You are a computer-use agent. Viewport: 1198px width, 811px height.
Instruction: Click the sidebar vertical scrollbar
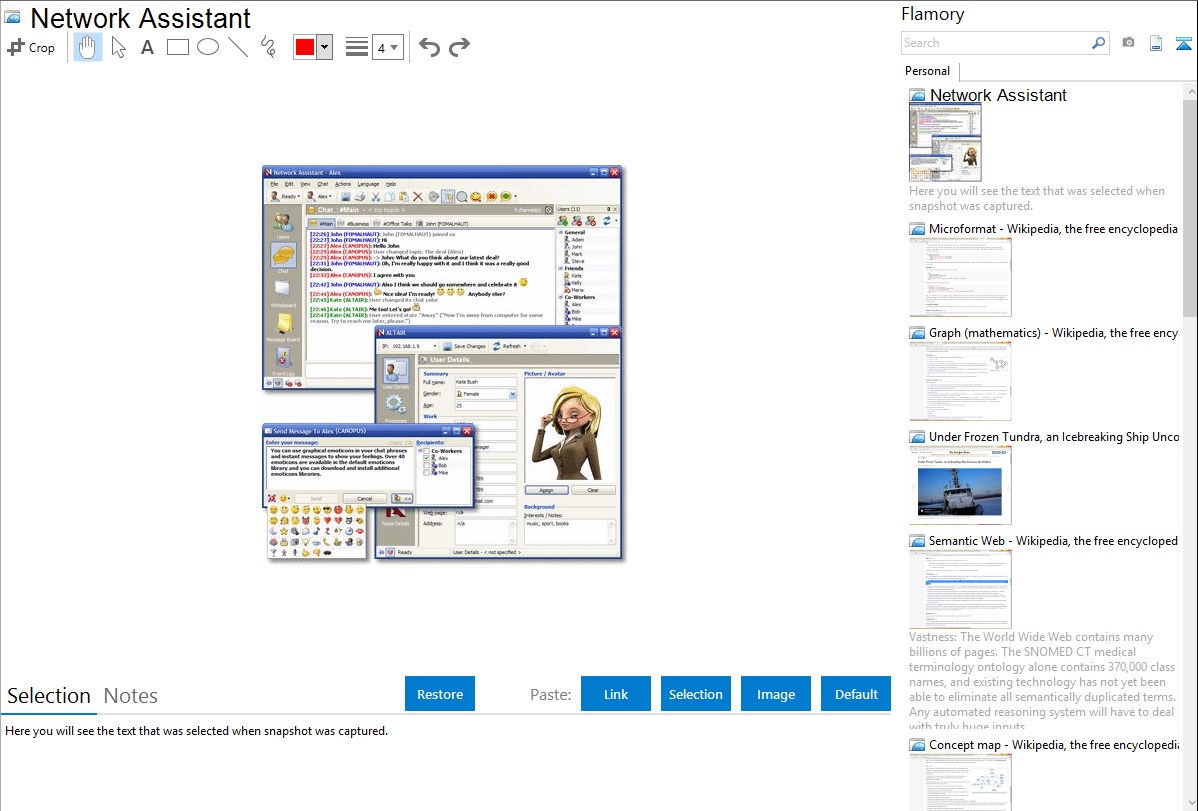1190,206
